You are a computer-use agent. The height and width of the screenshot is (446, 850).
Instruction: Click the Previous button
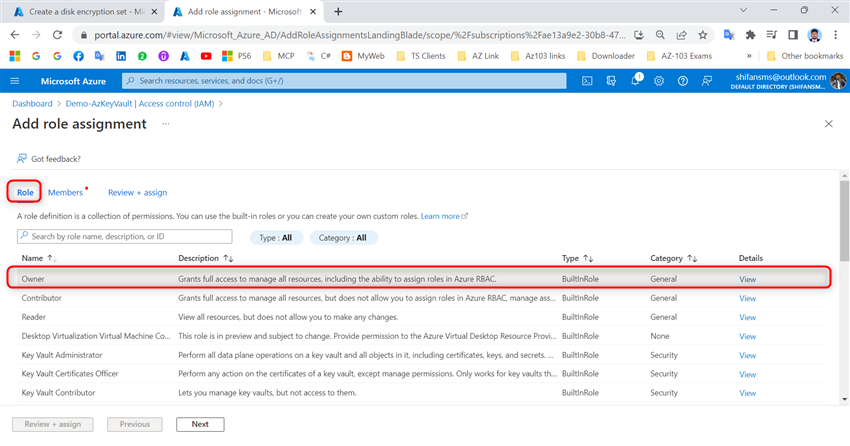[x=134, y=424]
